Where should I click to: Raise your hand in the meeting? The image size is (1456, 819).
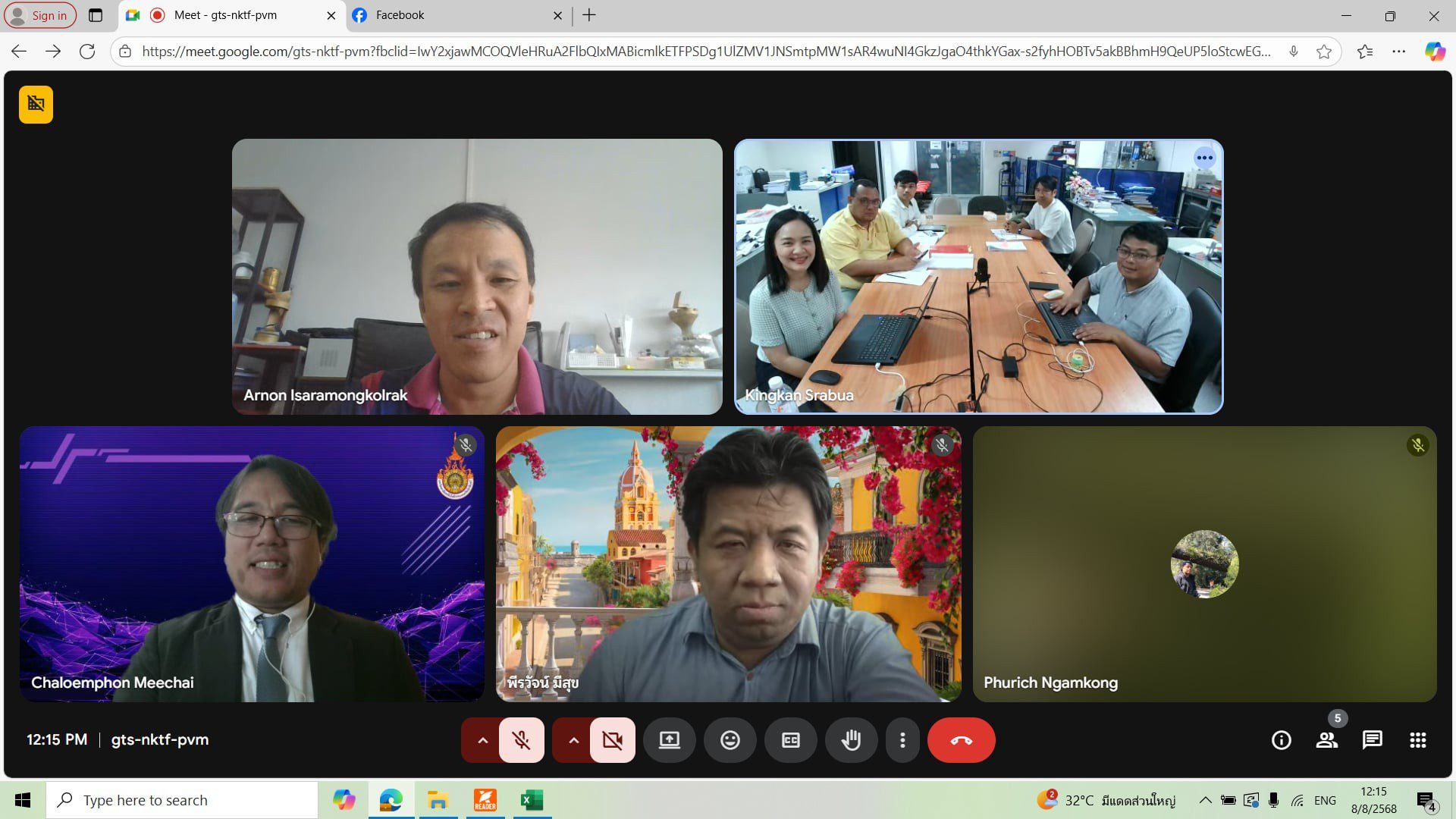[851, 740]
